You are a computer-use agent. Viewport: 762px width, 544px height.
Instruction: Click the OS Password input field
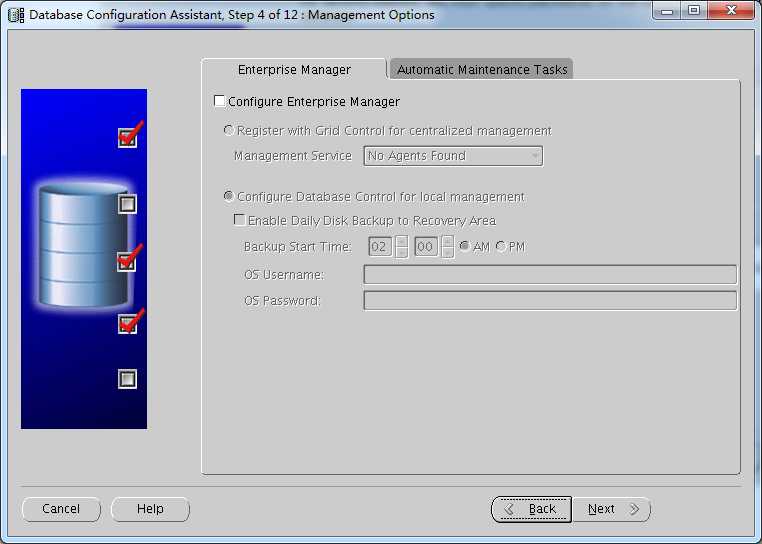tap(550, 301)
